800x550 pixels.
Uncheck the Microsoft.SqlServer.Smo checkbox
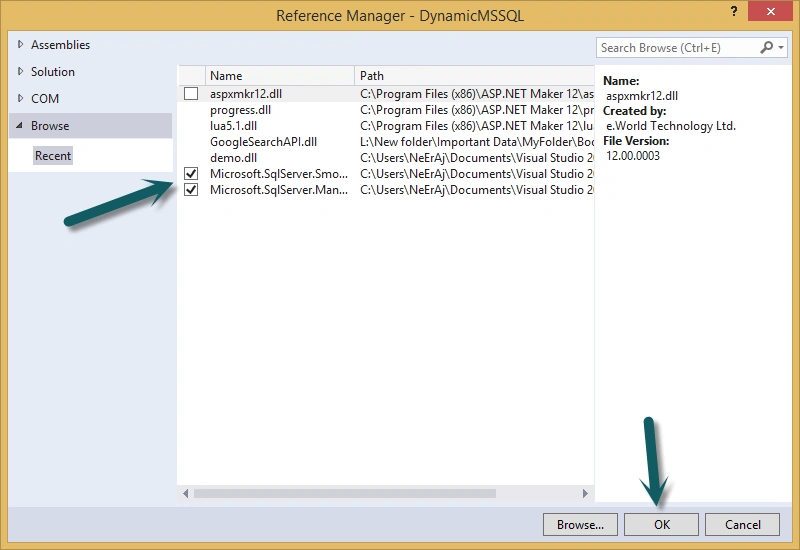(x=191, y=173)
